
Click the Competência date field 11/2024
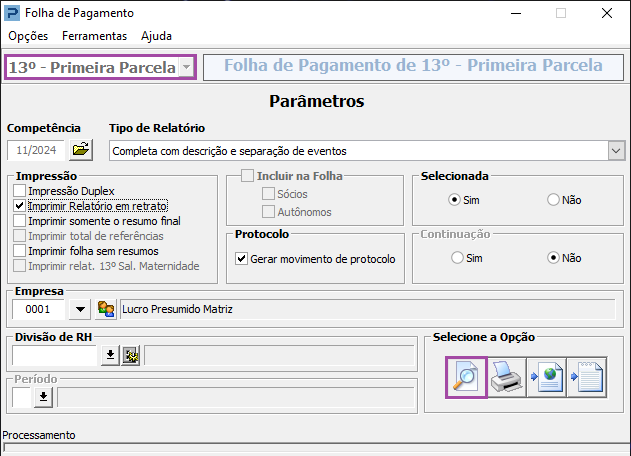pyautogui.click(x=36, y=150)
